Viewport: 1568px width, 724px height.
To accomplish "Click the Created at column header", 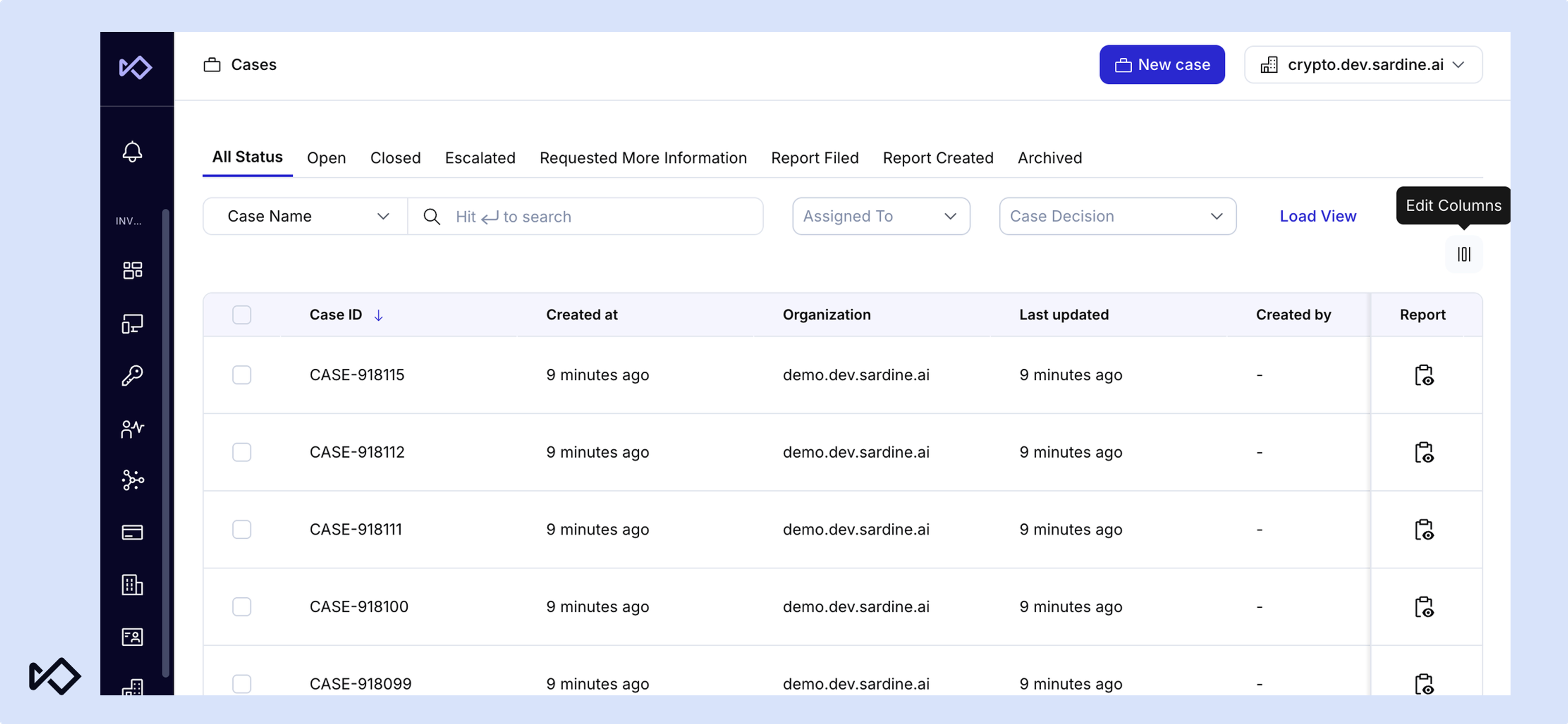I will pos(581,314).
